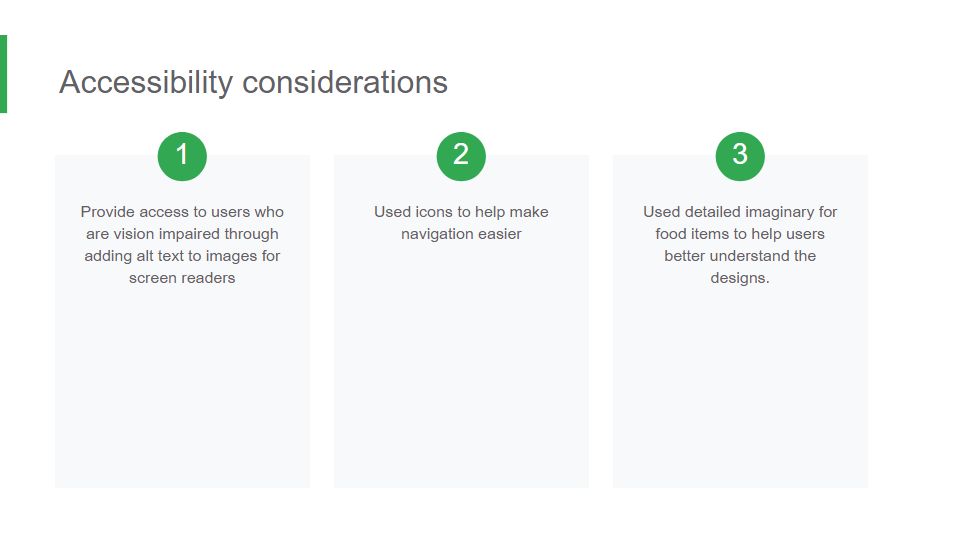Click 'screen readers' text in first card
960x540 pixels.
(x=182, y=278)
